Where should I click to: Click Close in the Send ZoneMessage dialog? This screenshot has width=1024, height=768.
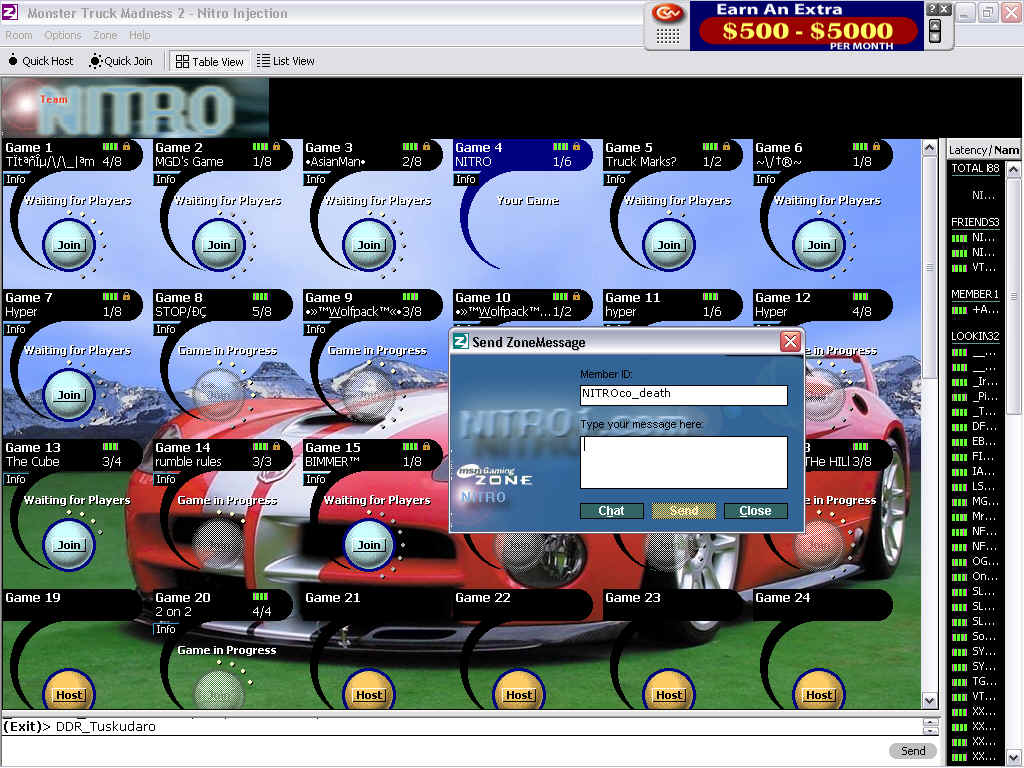tap(756, 511)
